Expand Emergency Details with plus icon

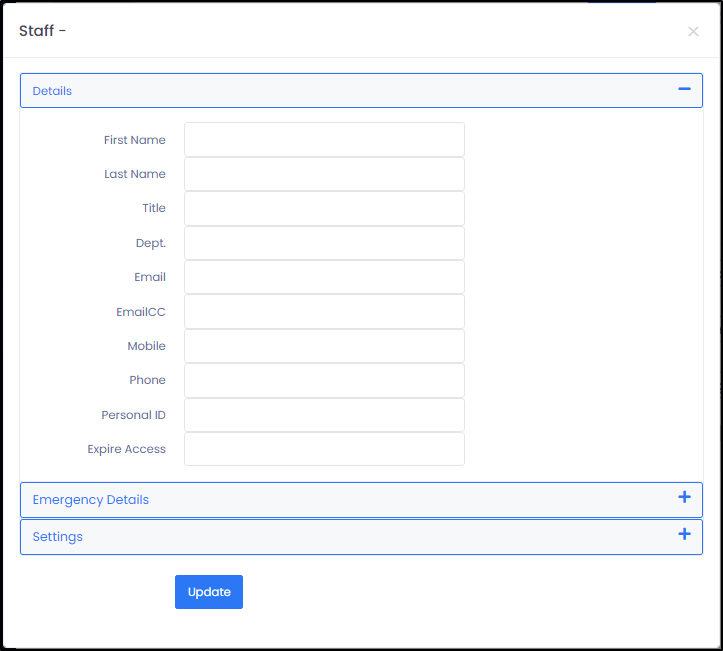684,497
